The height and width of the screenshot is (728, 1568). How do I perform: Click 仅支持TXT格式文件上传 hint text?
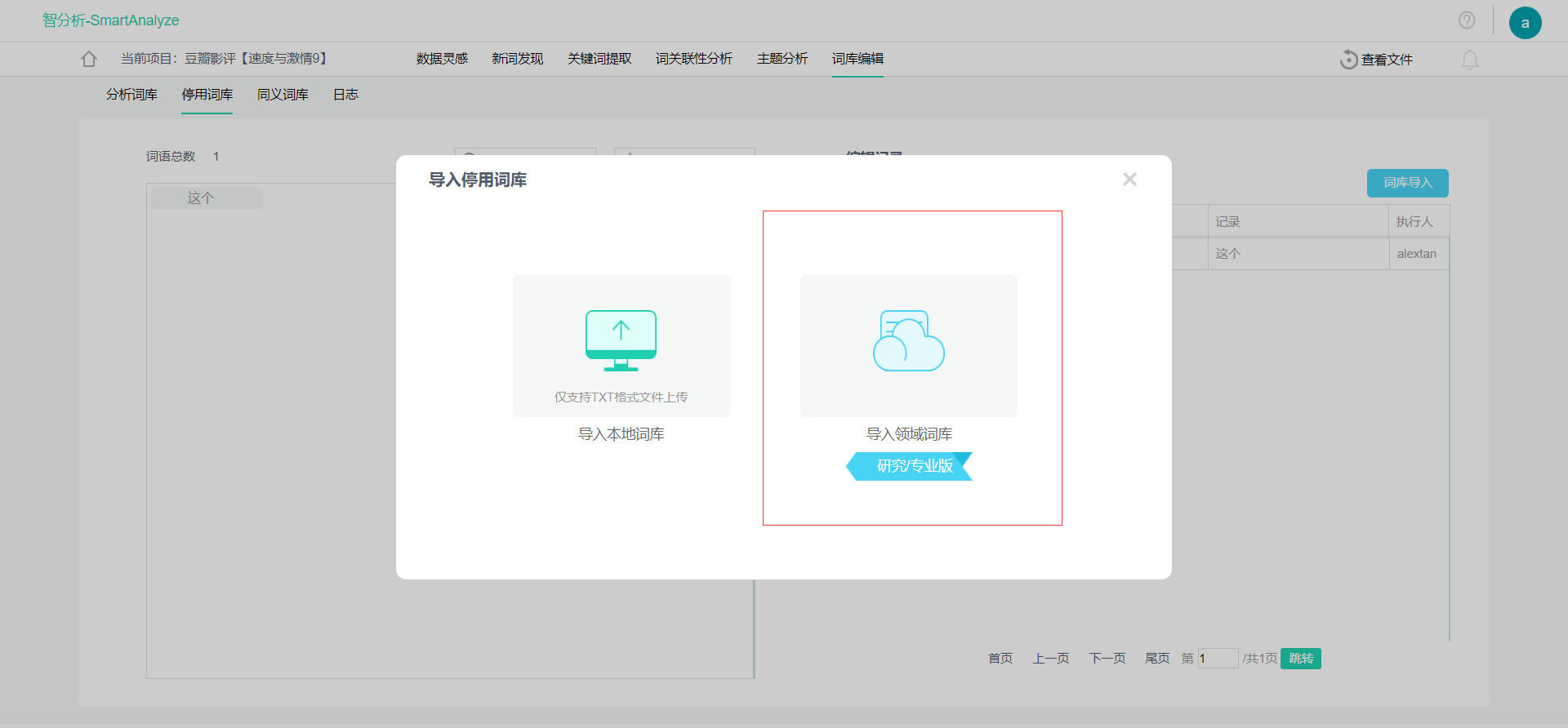pos(621,397)
